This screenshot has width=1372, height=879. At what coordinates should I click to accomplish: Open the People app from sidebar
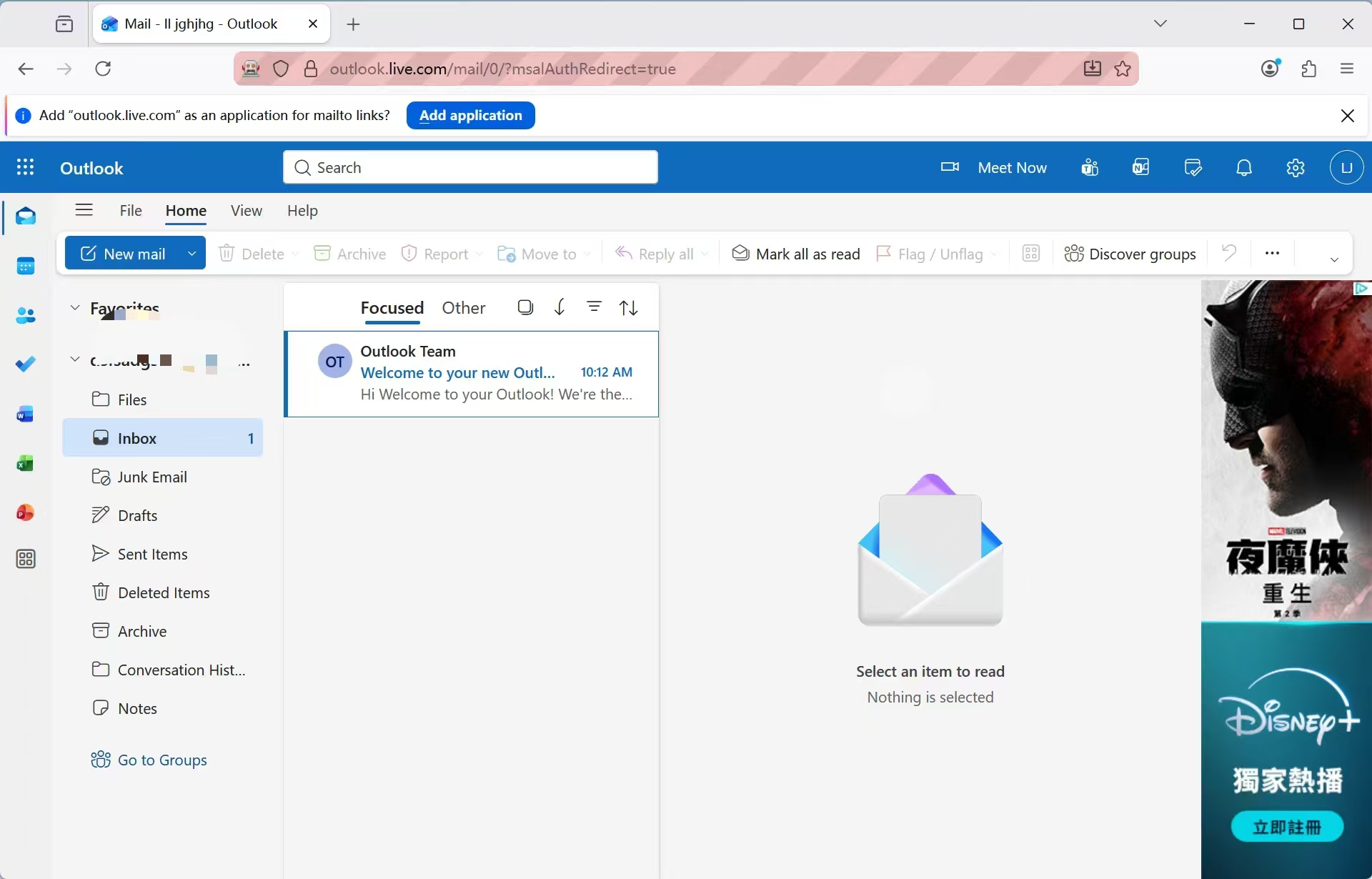(25, 315)
